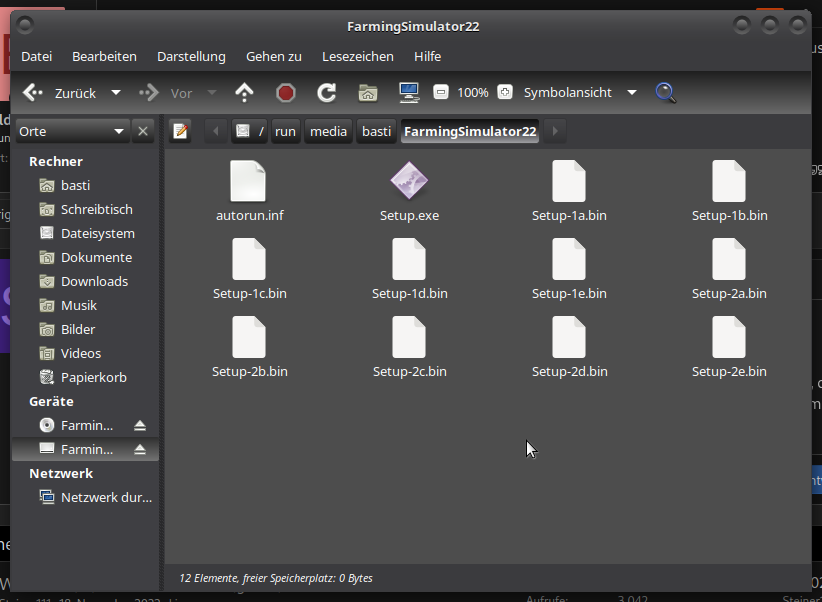Eject the Farmin... optical disc device

[139, 425]
